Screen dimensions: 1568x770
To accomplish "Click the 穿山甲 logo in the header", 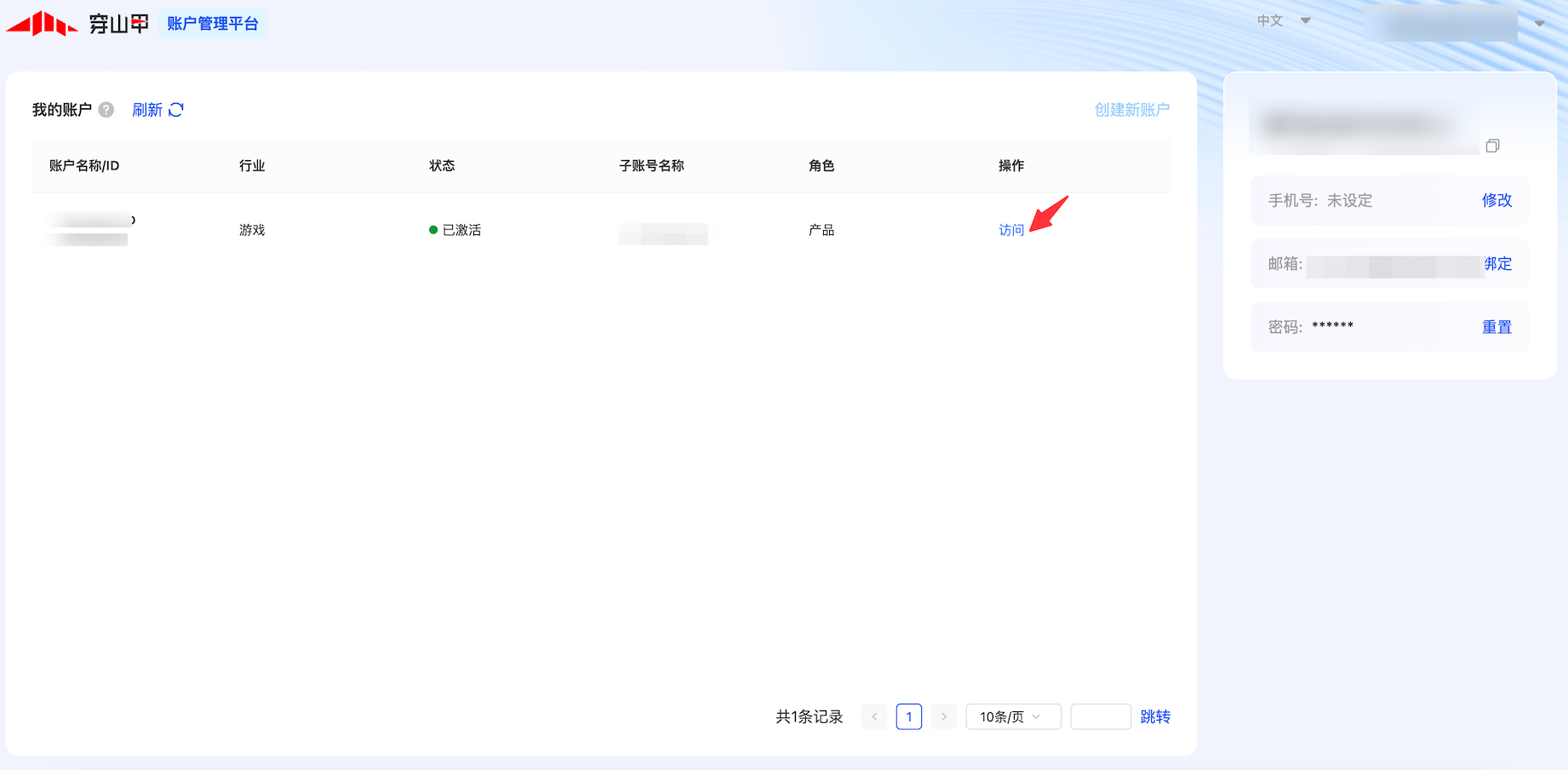I will [77, 23].
